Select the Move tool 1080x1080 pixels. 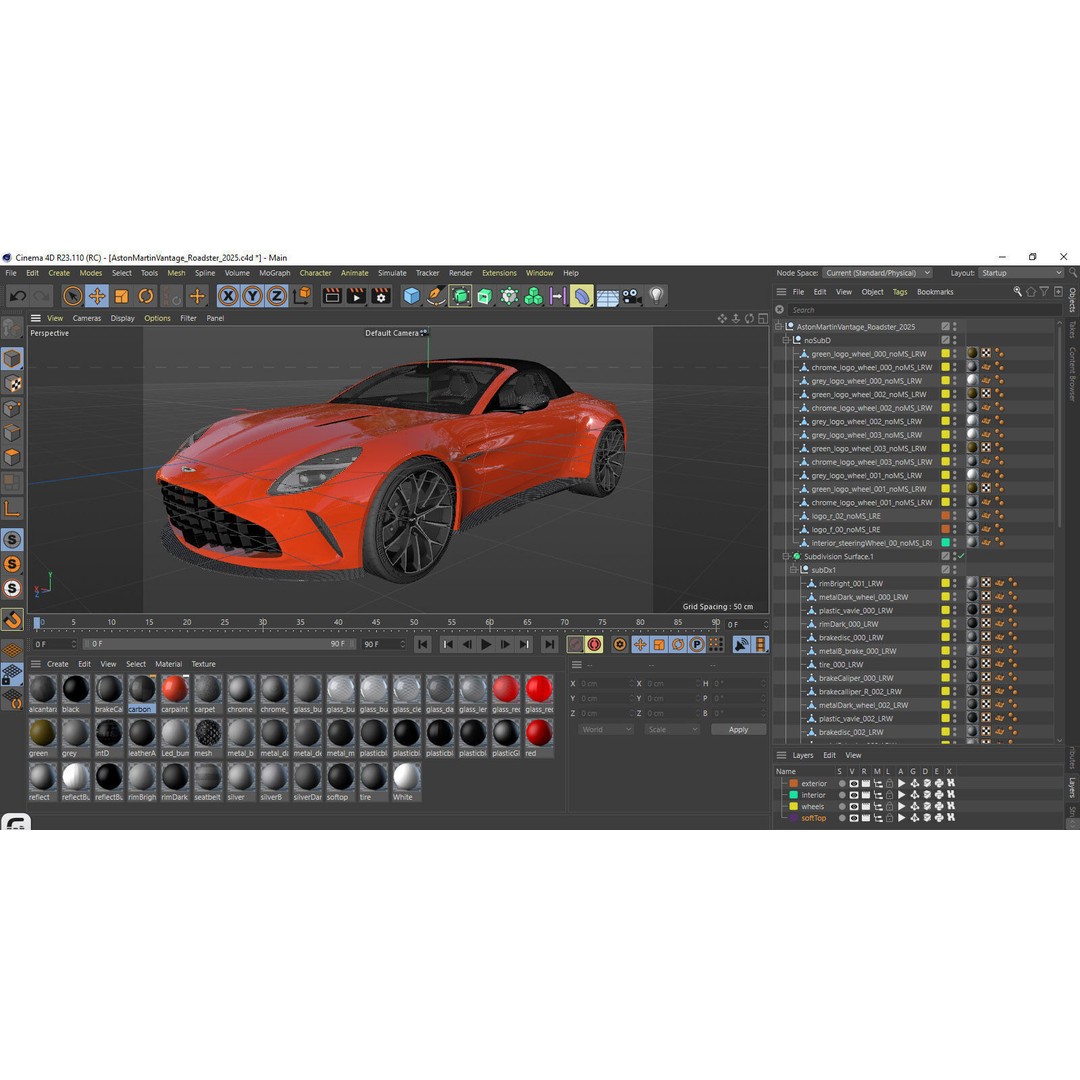[x=96, y=296]
